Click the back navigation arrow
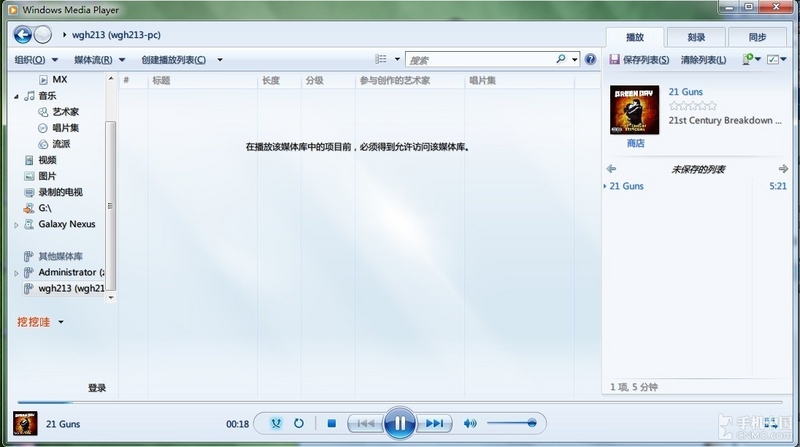Image resolution: width=800 pixels, height=447 pixels. click(22, 35)
